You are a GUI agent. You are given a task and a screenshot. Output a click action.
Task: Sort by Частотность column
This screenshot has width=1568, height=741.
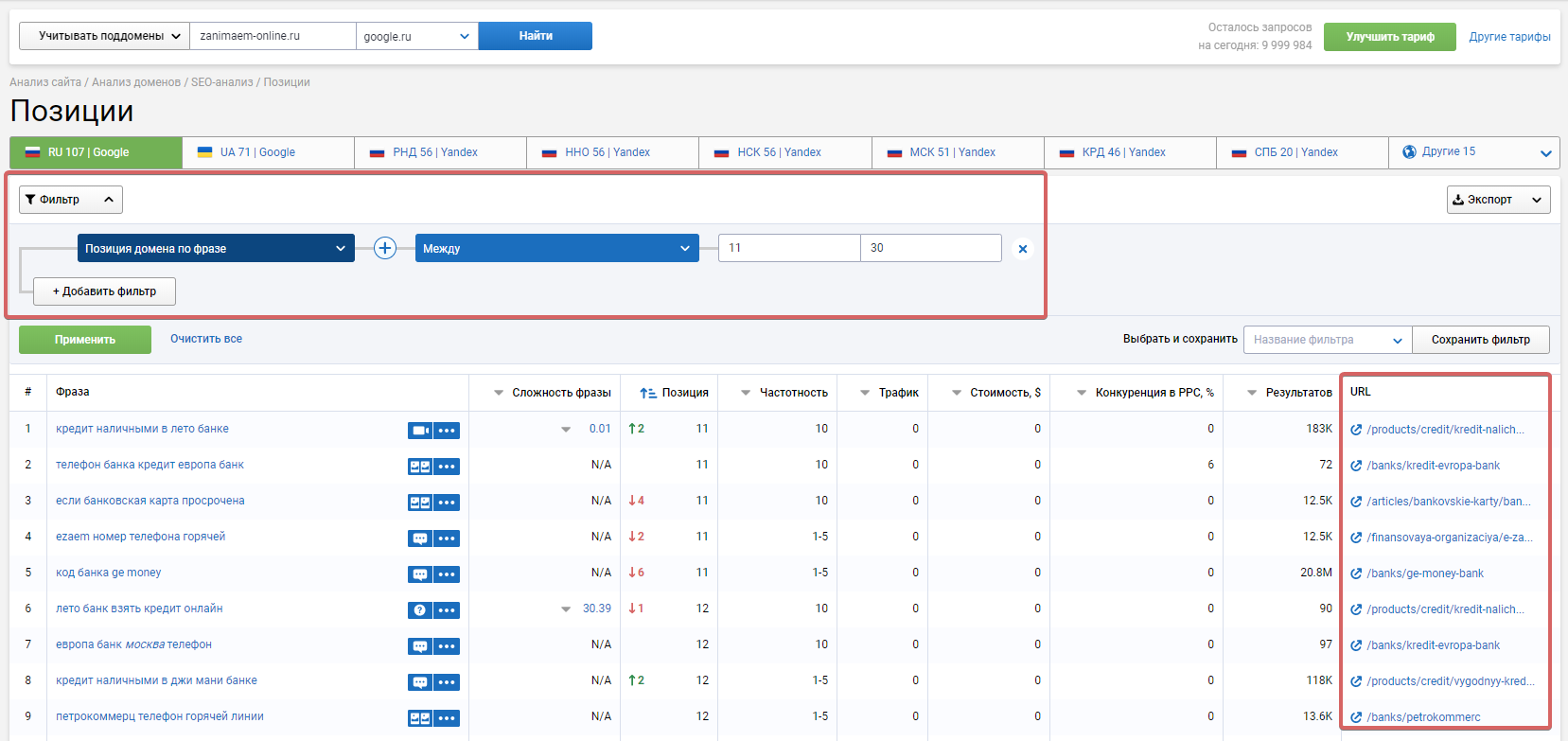[x=784, y=393]
